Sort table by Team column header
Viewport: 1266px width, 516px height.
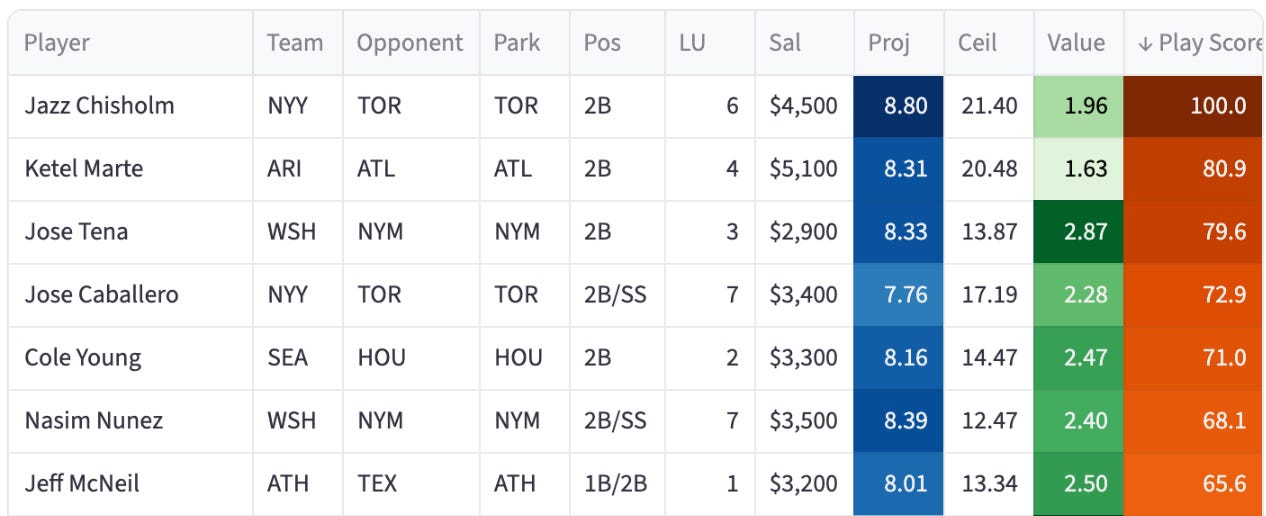pyautogui.click(x=295, y=43)
